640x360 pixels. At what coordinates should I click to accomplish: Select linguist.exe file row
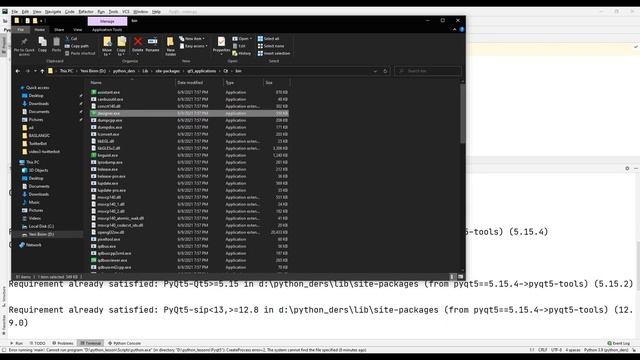click(x=189, y=155)
